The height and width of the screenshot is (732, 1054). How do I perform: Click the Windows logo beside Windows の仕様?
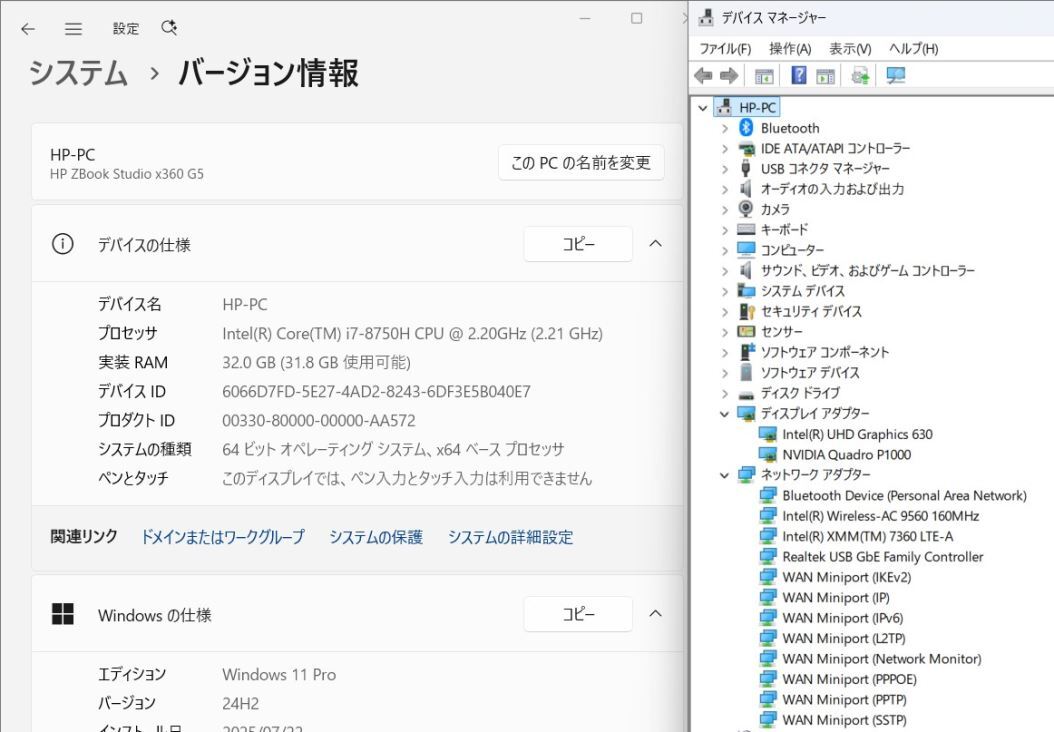click(x=65, y=614)
